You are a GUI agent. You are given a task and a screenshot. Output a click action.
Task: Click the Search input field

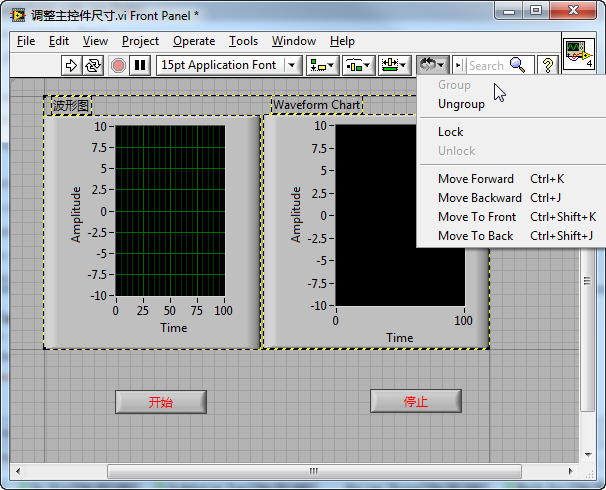point(488,65)
